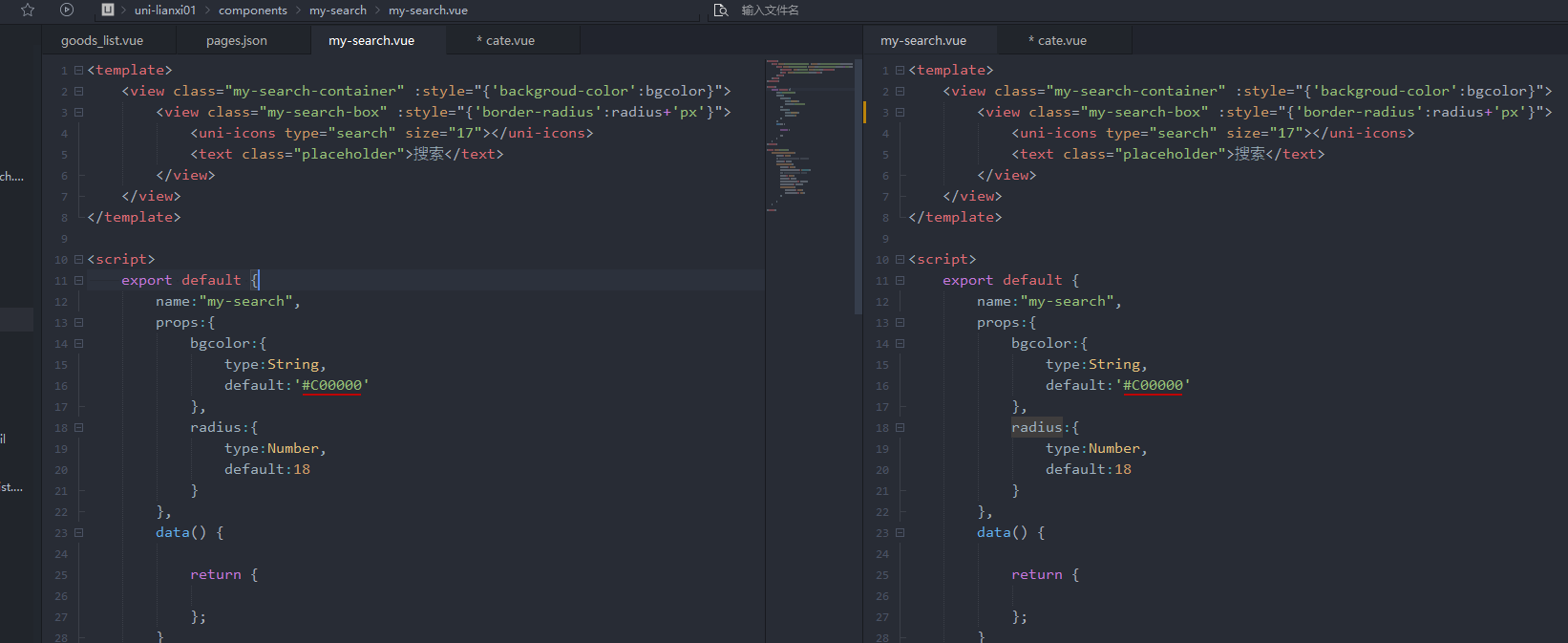Fold the script block in left editor
Viewport: 1568px width, 643px height.
coord(78,260)
